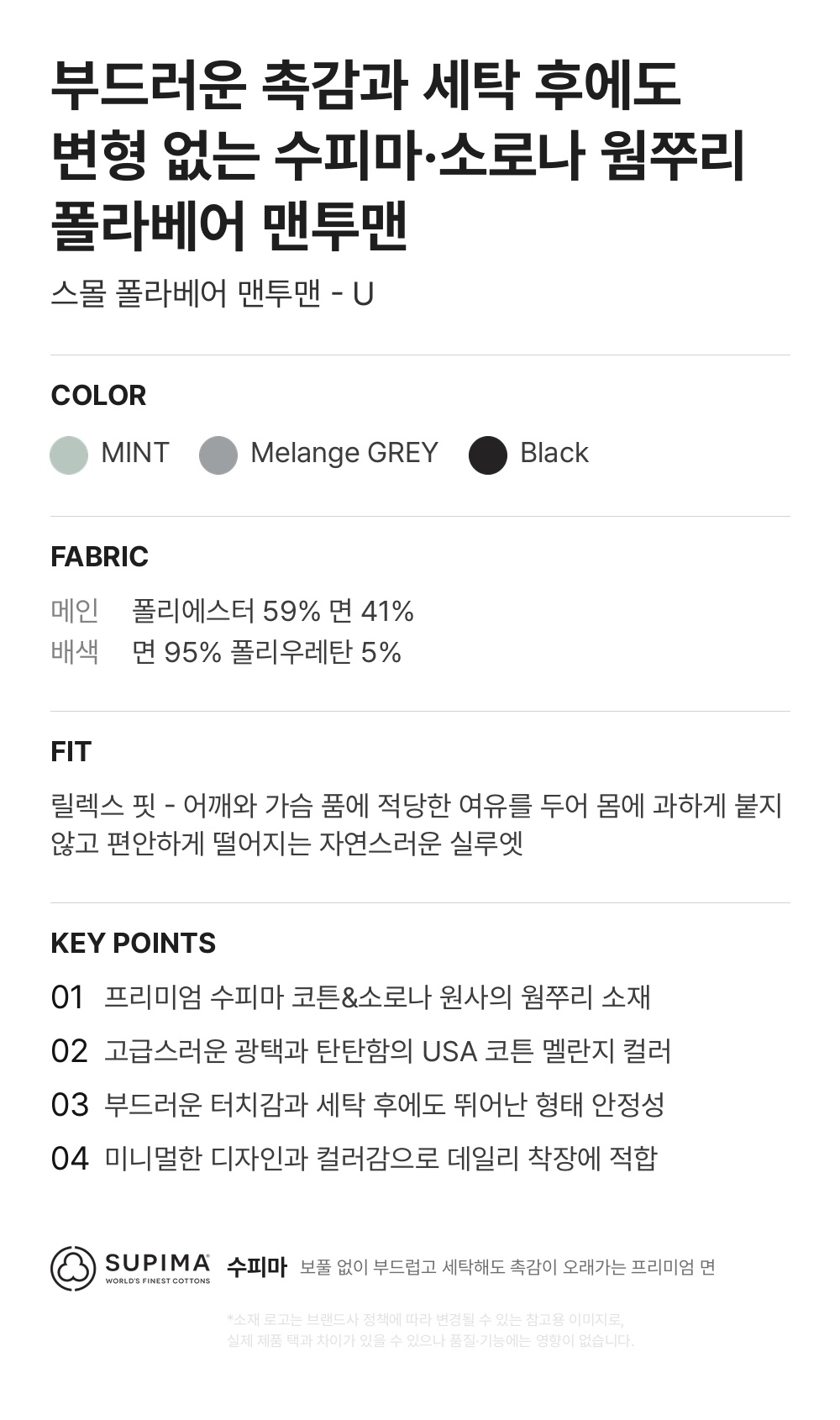Click key point 03 about 형태 안정성
Image resolution: width=840 pixels, height=1420 pixels.
point(358,1105)
